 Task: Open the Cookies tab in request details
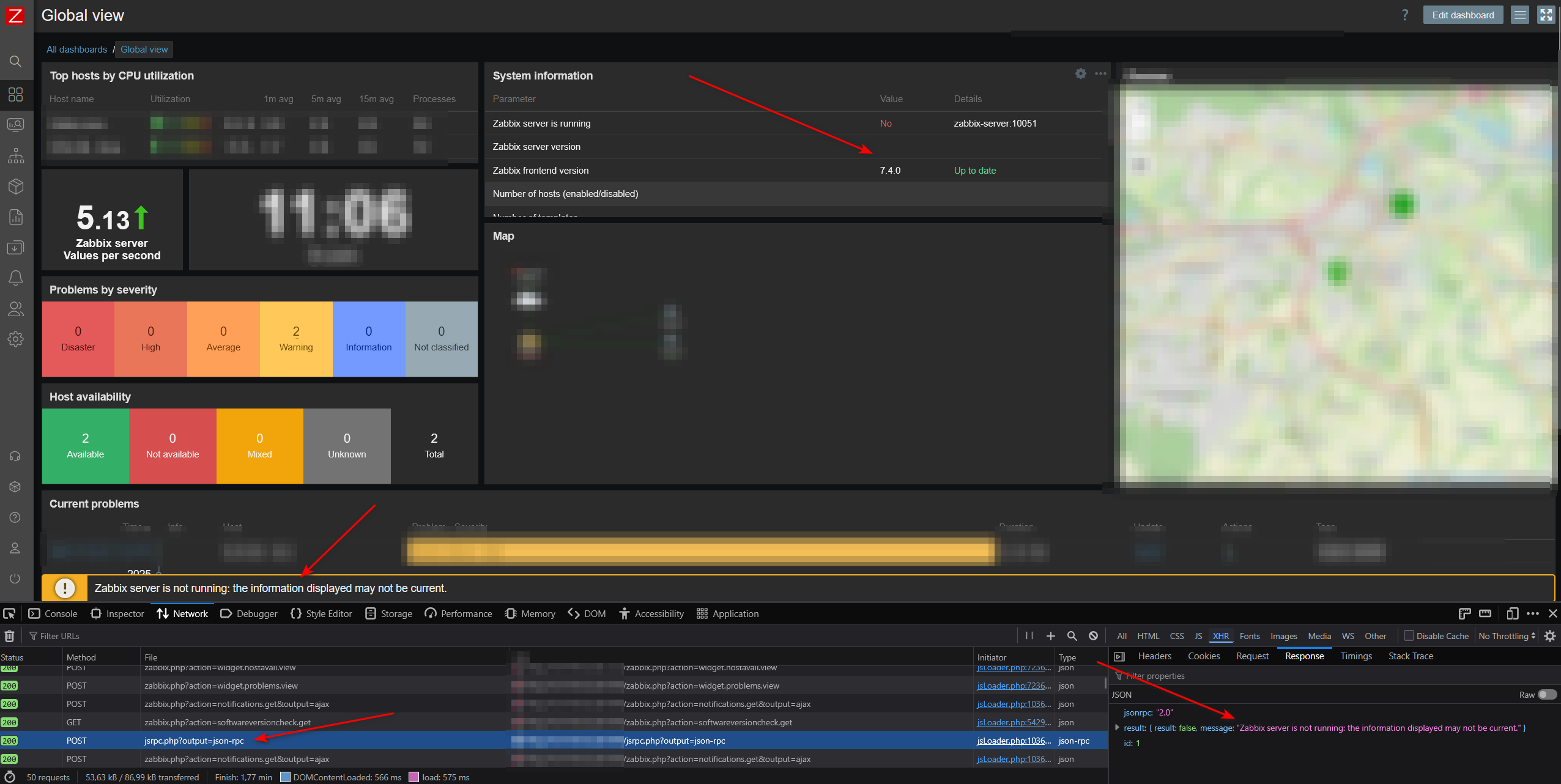1204,656
